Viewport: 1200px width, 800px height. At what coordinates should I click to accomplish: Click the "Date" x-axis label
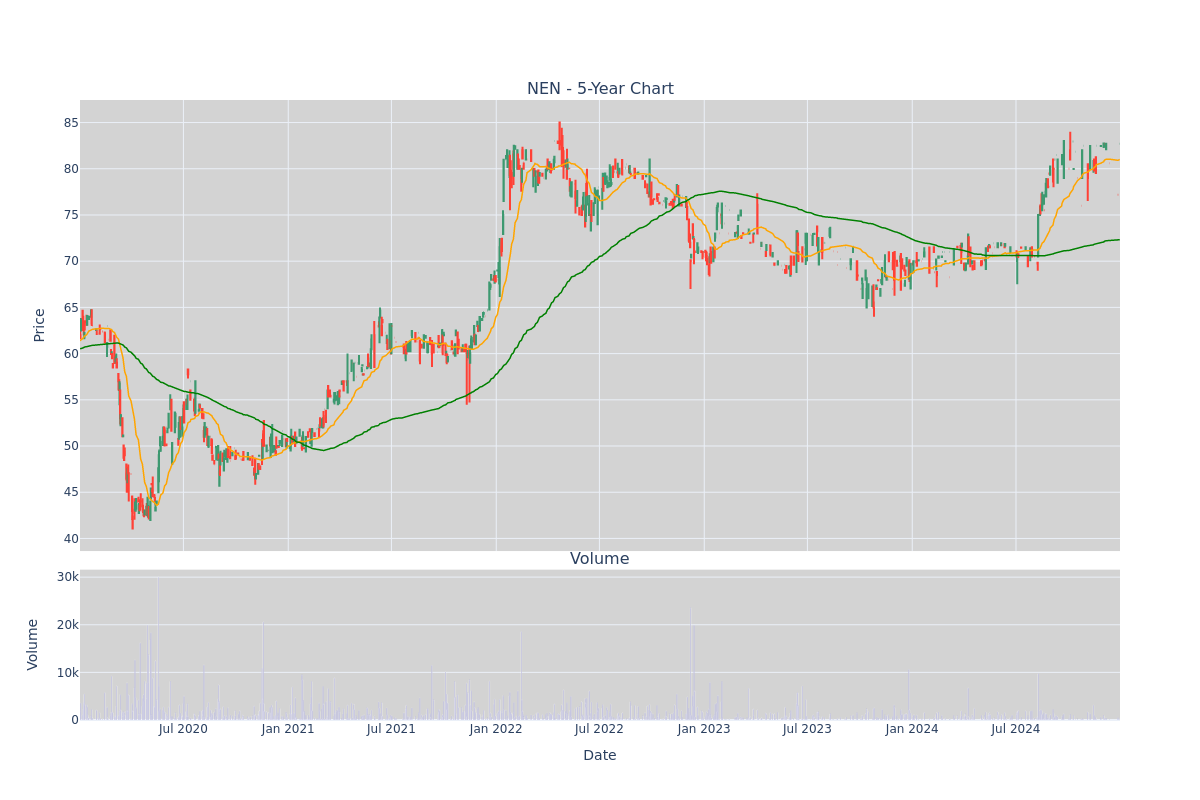coord(600,756)
